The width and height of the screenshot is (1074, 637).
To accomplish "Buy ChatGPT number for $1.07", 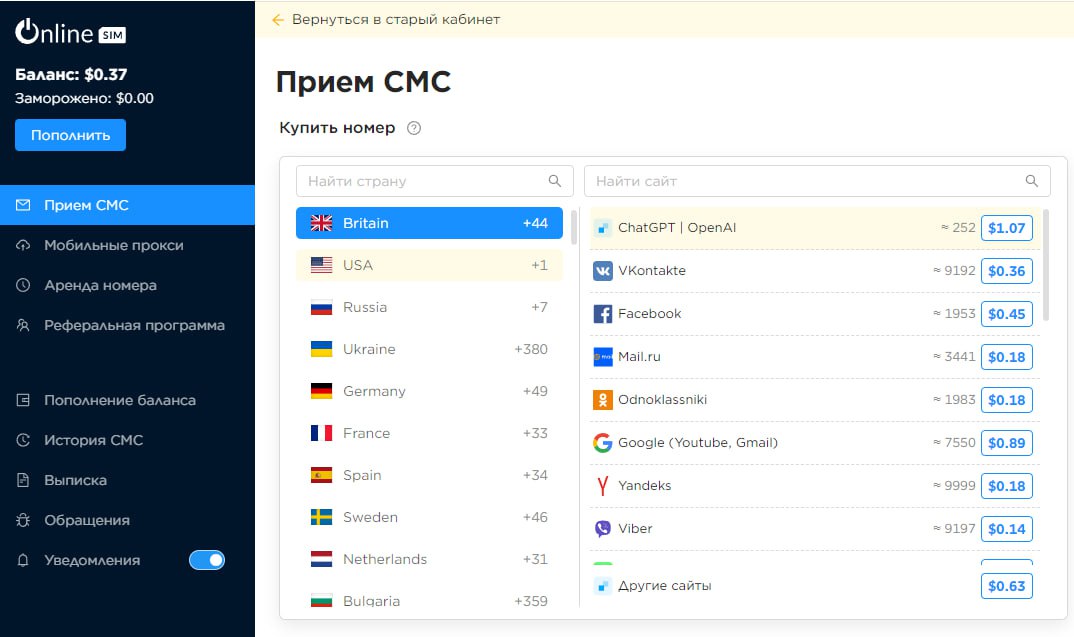I will click(x=1006, y=228).
